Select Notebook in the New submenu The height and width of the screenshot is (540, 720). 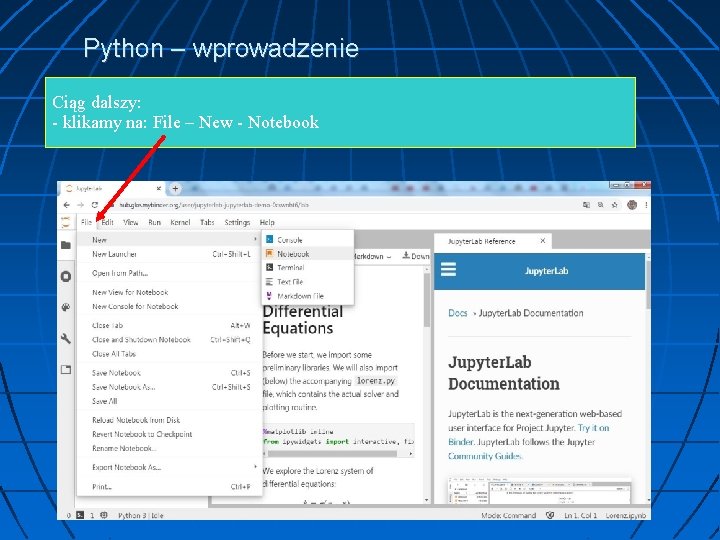pos(308,253)
